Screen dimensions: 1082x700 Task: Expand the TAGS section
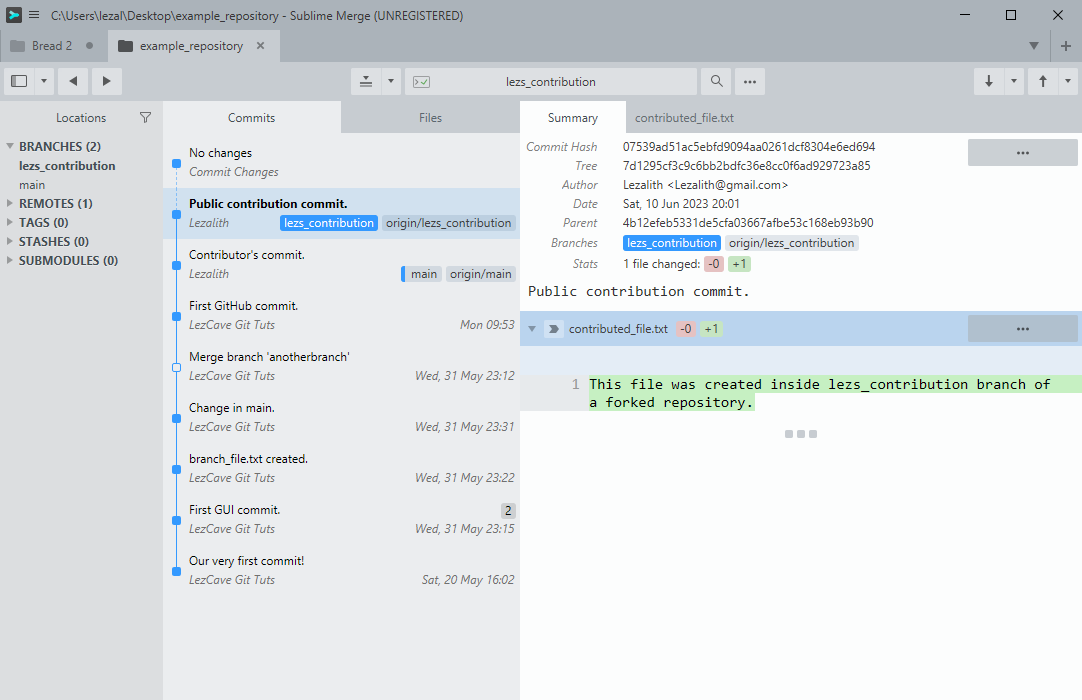tap(10, 222)
